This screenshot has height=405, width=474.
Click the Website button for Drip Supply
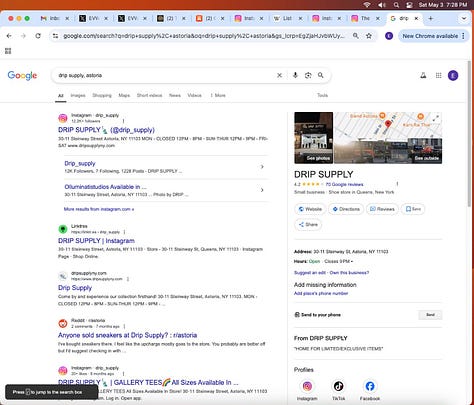click(310, 209)
